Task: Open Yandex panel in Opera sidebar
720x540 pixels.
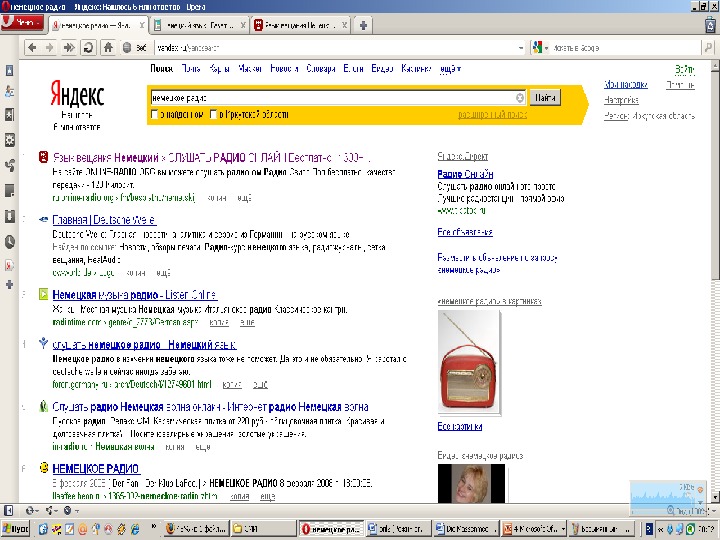Action: click(x=9, y=265)
